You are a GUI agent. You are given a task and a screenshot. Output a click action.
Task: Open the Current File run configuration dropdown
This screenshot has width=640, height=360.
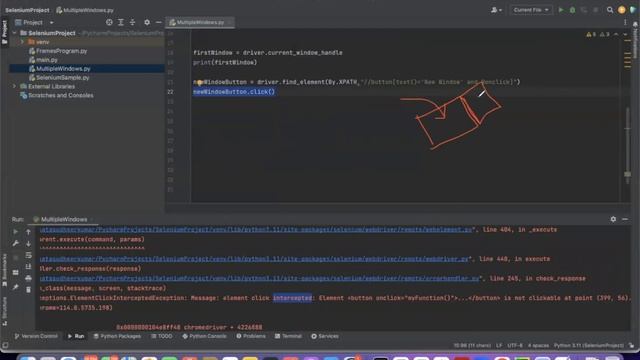click(531, 10)
